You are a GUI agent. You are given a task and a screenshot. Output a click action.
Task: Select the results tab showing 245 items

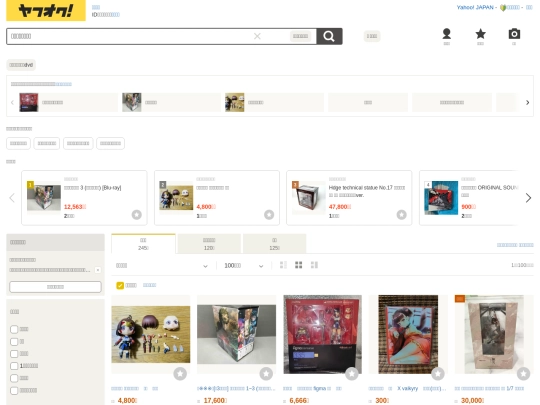(x=143, y=243)
